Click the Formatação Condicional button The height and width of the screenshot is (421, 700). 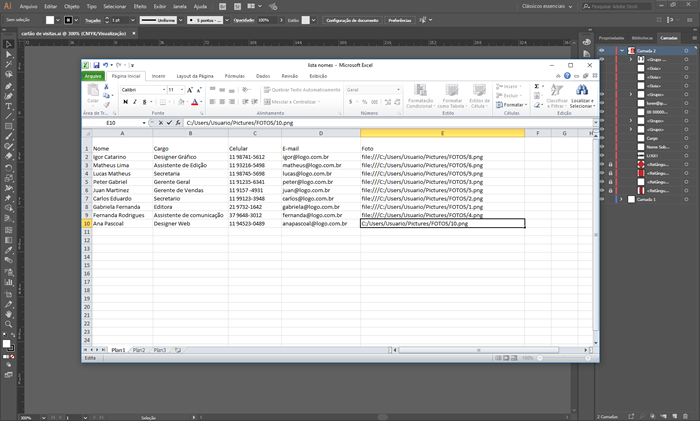tap(420, 96)
